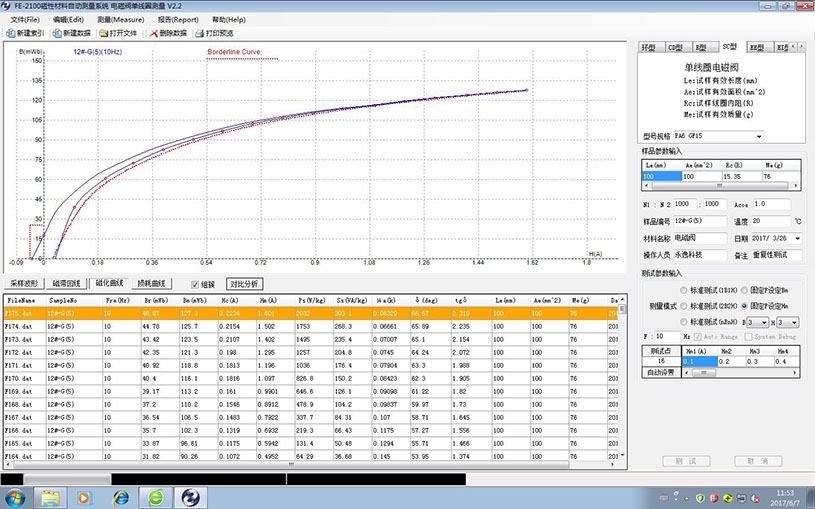Open the green 360 browser taskbar icon
Screen dimensions: 815x509
tap(155, 498)
